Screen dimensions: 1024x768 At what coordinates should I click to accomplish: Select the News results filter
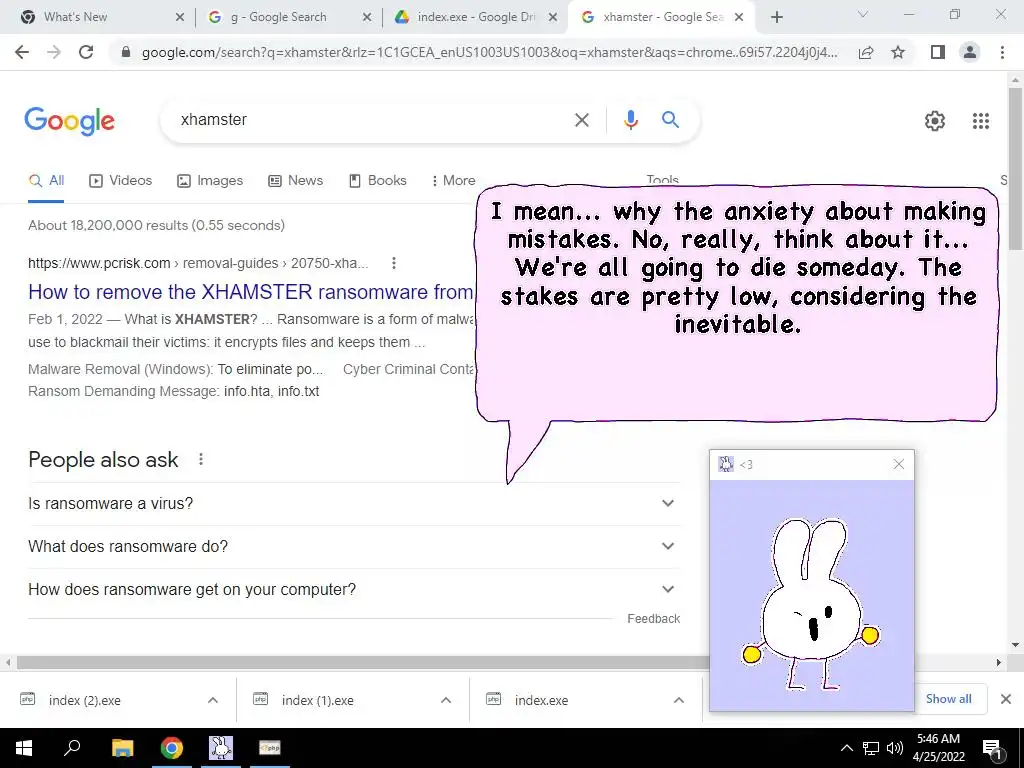point(295,181)
